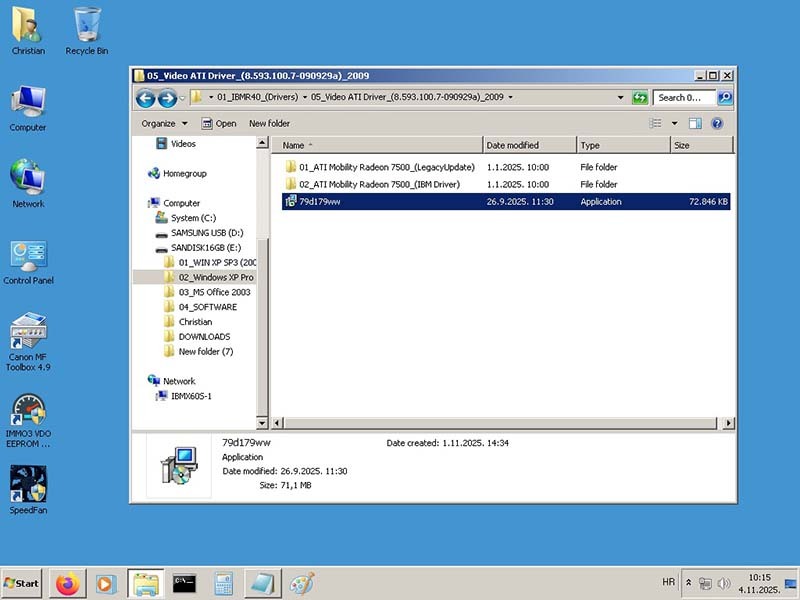The image size is (800, 600).
Task: Open the Calculator taskbar icon
Action: point(223,583)
